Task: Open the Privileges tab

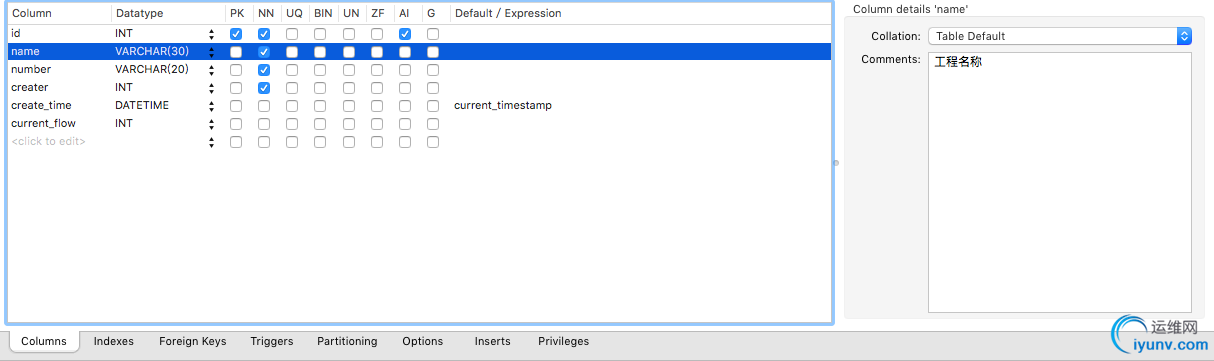Action: coord(564,341)
